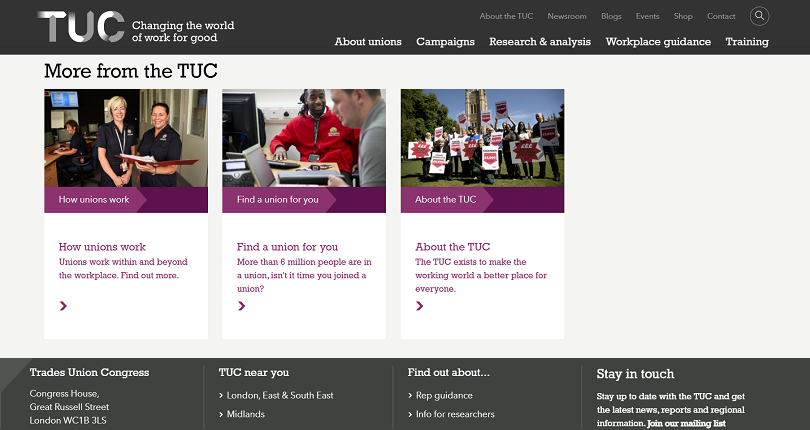Viewport: 810px width, 430px height.
Task: Go to About the TUC top link
Action: coord(506,16)
